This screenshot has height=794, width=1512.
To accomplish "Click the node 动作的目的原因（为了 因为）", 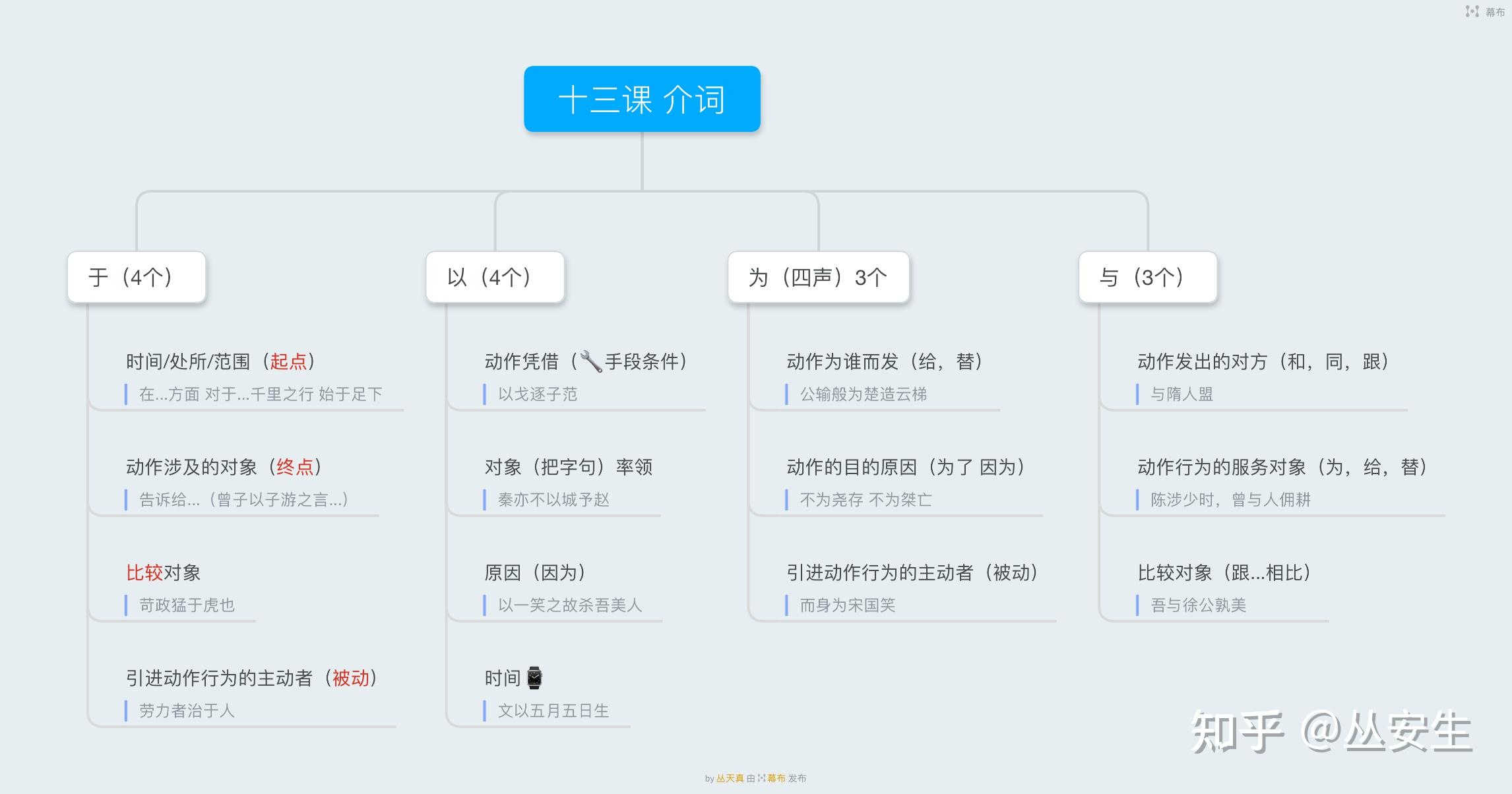I will [x=906, y=467].
